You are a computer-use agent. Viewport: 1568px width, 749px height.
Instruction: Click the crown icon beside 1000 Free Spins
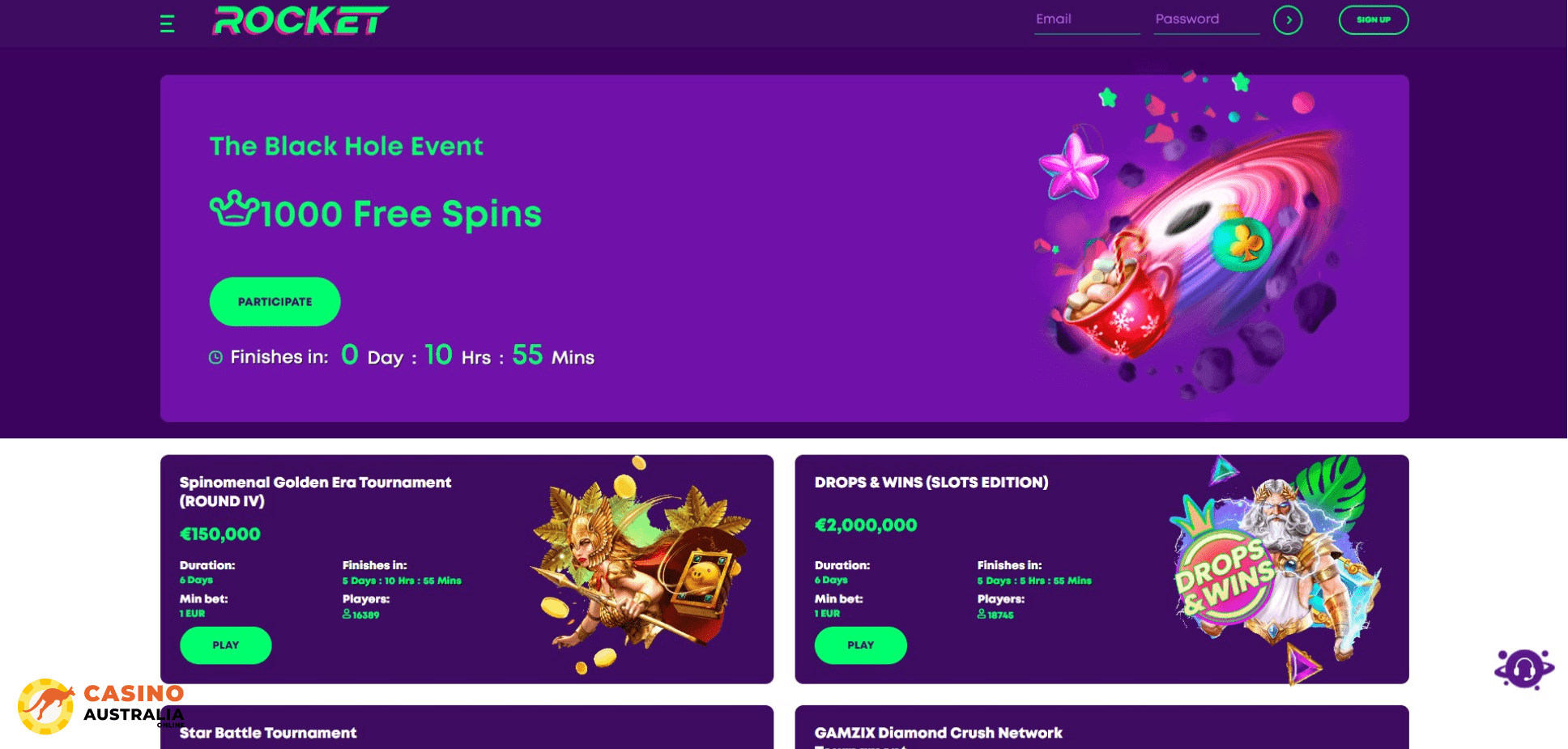[234, 210]
